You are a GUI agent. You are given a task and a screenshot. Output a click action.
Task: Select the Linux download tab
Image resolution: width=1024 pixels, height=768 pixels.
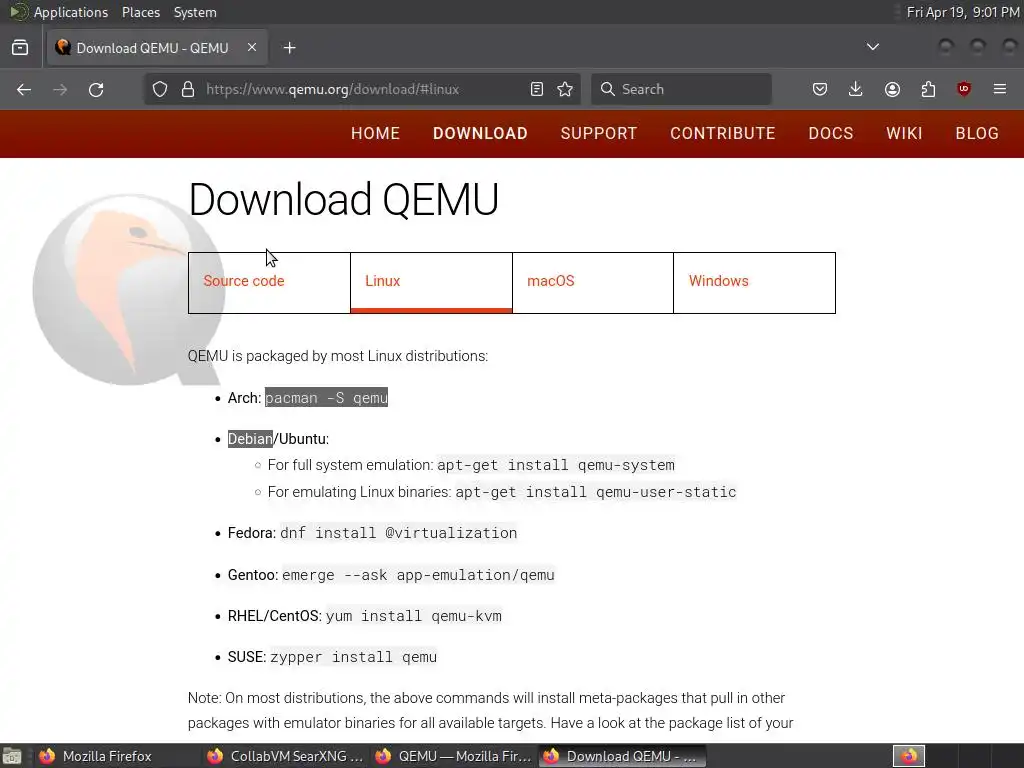click(431, 283)
